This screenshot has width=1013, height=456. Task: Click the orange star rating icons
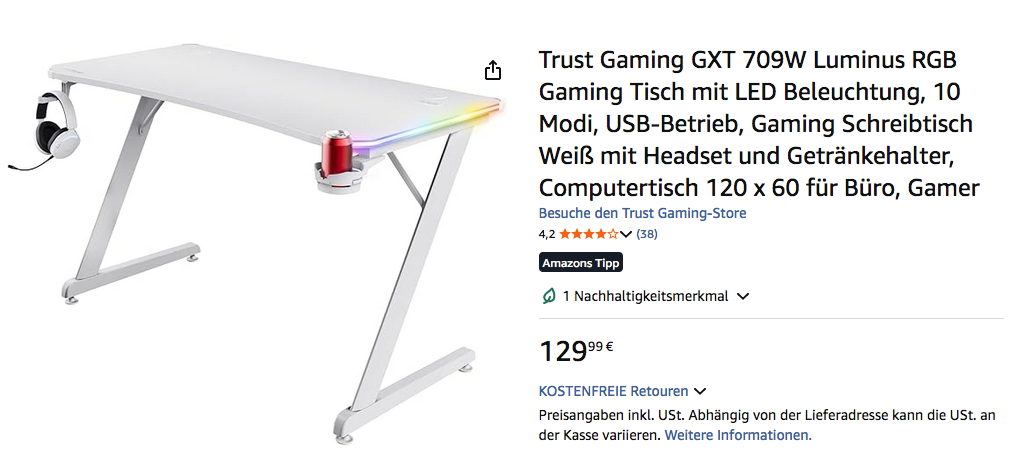(x=588, y=234)
